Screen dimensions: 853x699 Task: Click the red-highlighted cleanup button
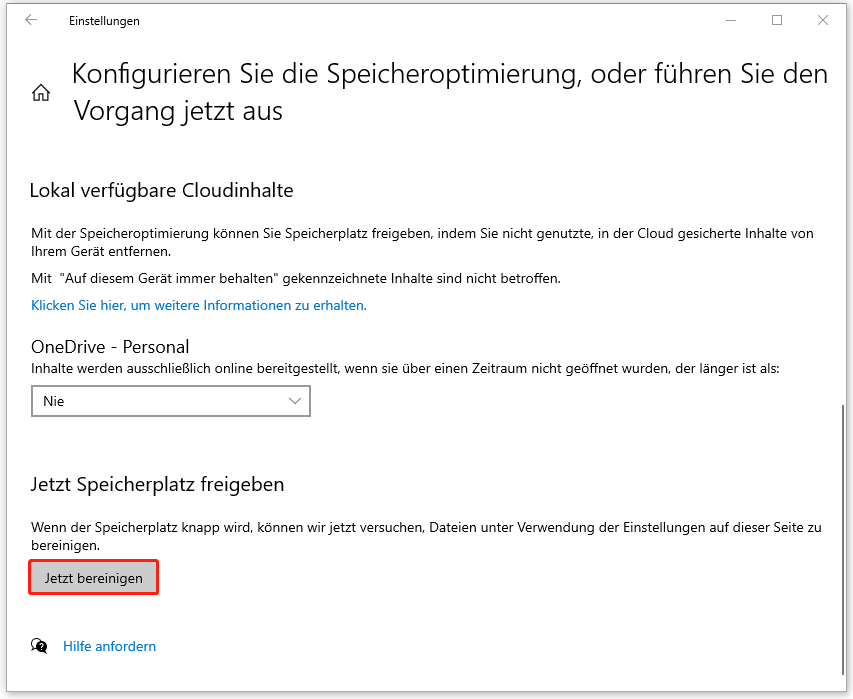click(93, 577)
